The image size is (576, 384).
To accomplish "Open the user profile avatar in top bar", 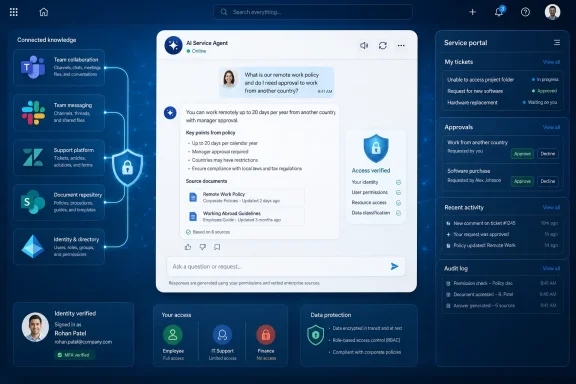I will tap(552, 12).
